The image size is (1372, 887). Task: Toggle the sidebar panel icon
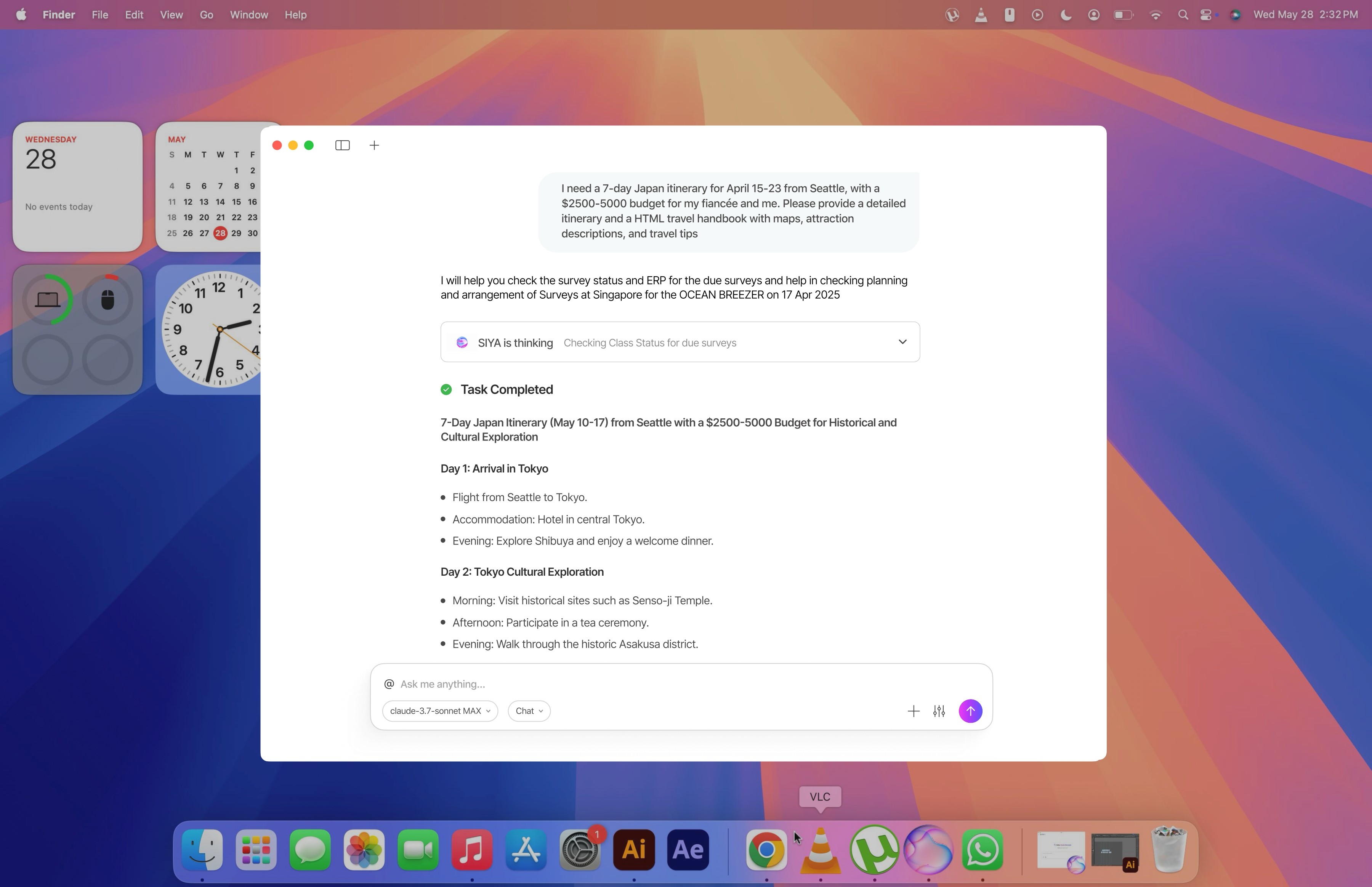(x=342, y=145)
